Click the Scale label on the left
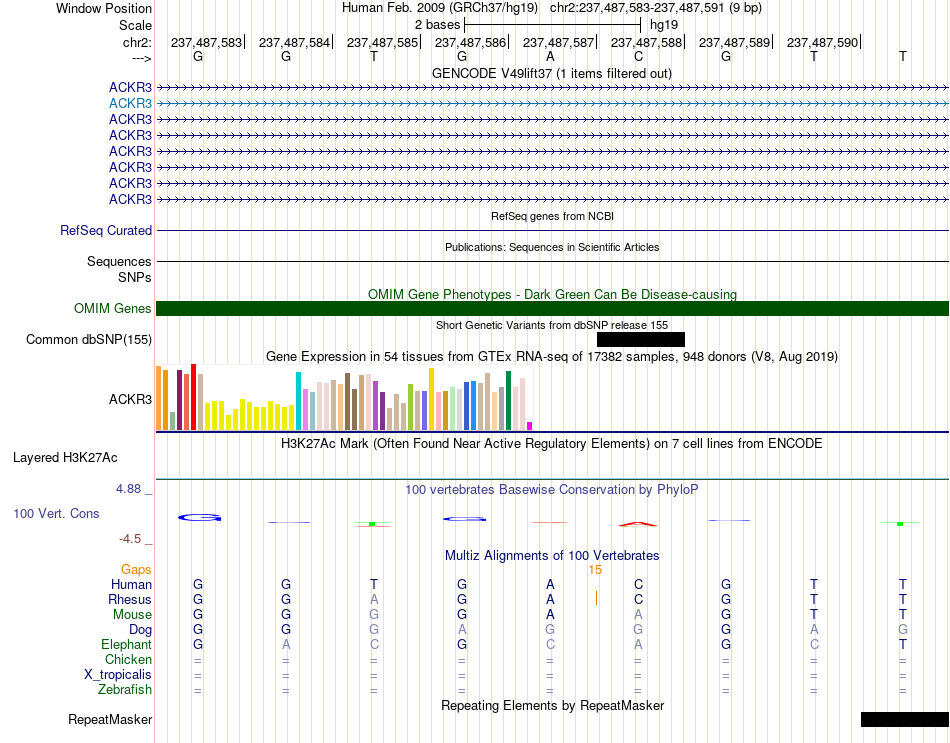This screenshot has width=950, height=743. [135, 25]
